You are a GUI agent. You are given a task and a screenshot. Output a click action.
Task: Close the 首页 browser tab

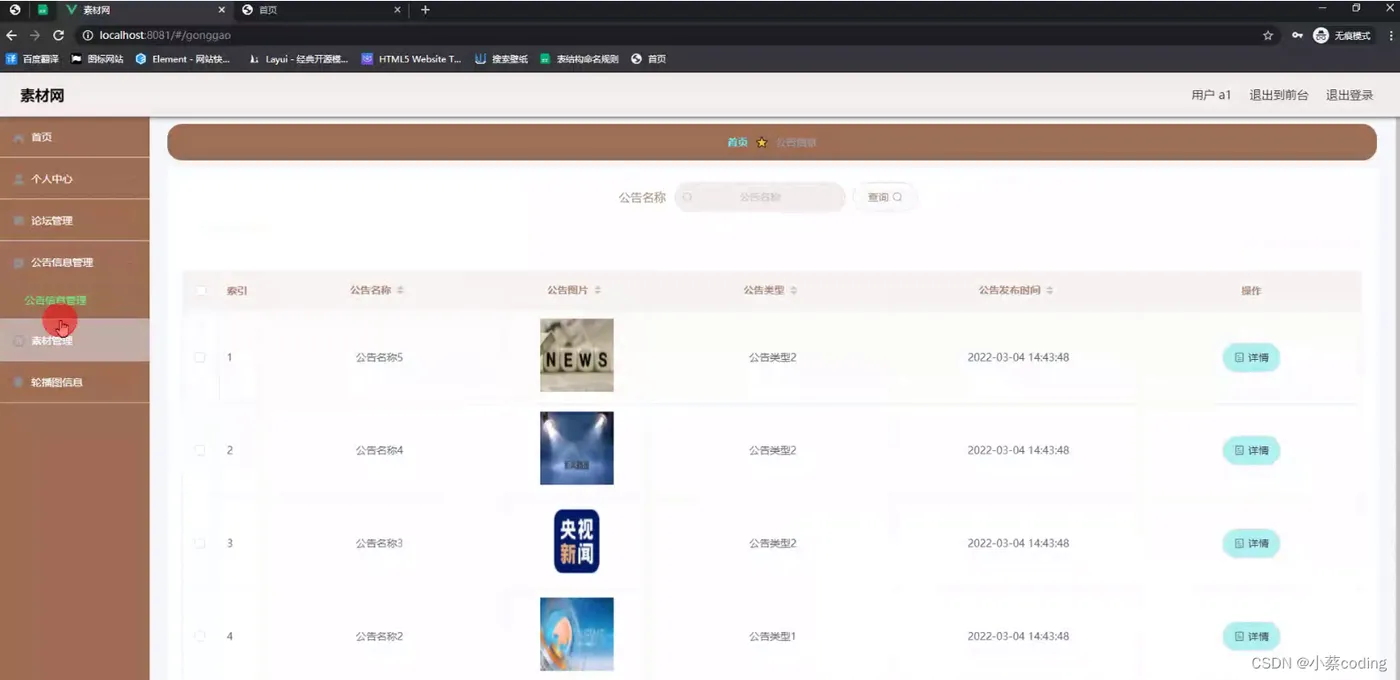tap(397, 10)
